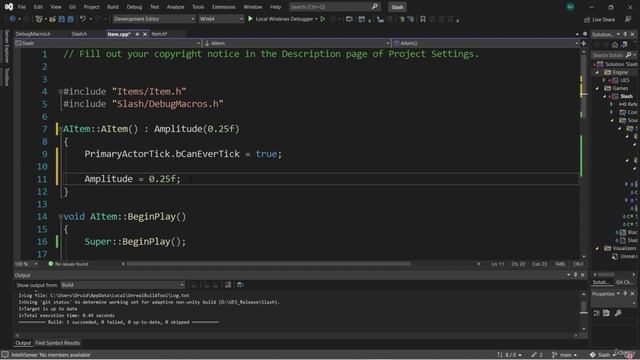Open the Debug menu
Screen dimensions: 640x360
(134, 7)
